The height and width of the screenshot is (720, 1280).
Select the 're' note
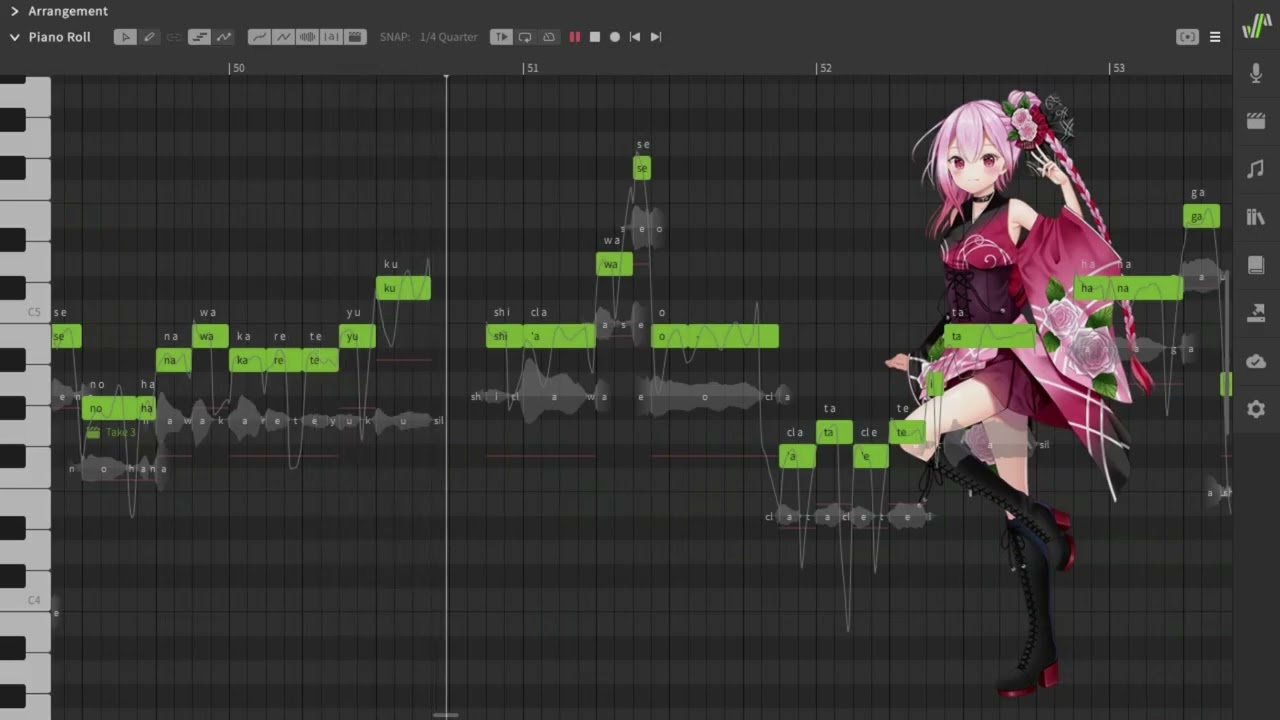[283, 360]
